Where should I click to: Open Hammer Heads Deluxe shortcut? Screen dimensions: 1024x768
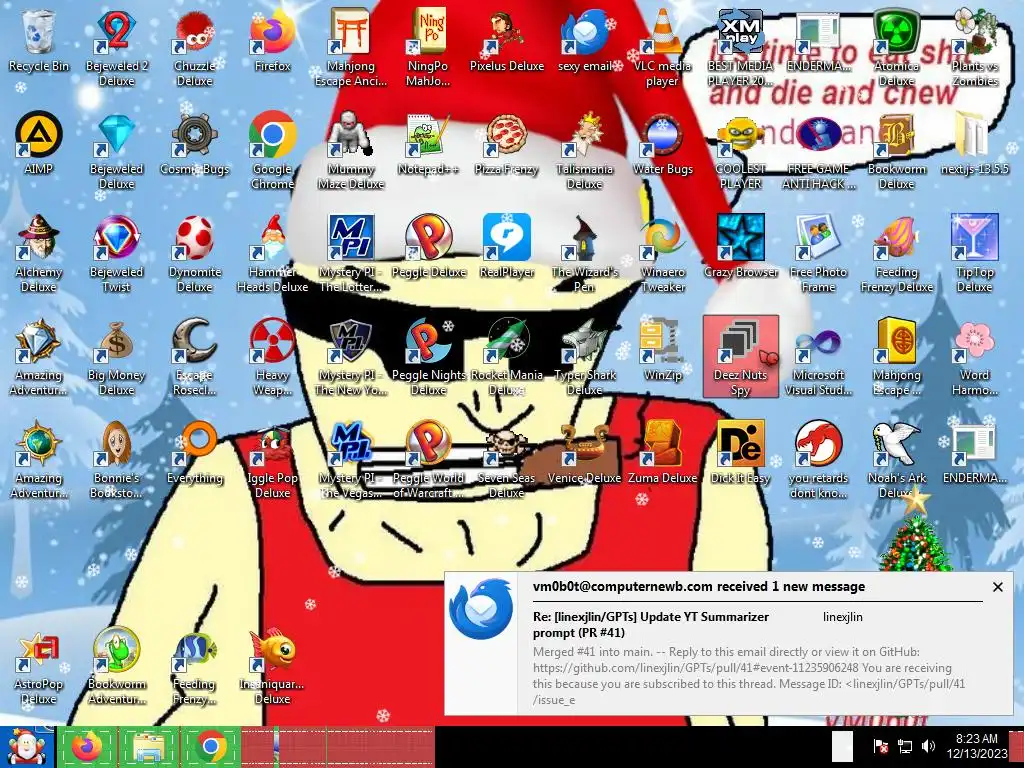[x=272, y=253]
